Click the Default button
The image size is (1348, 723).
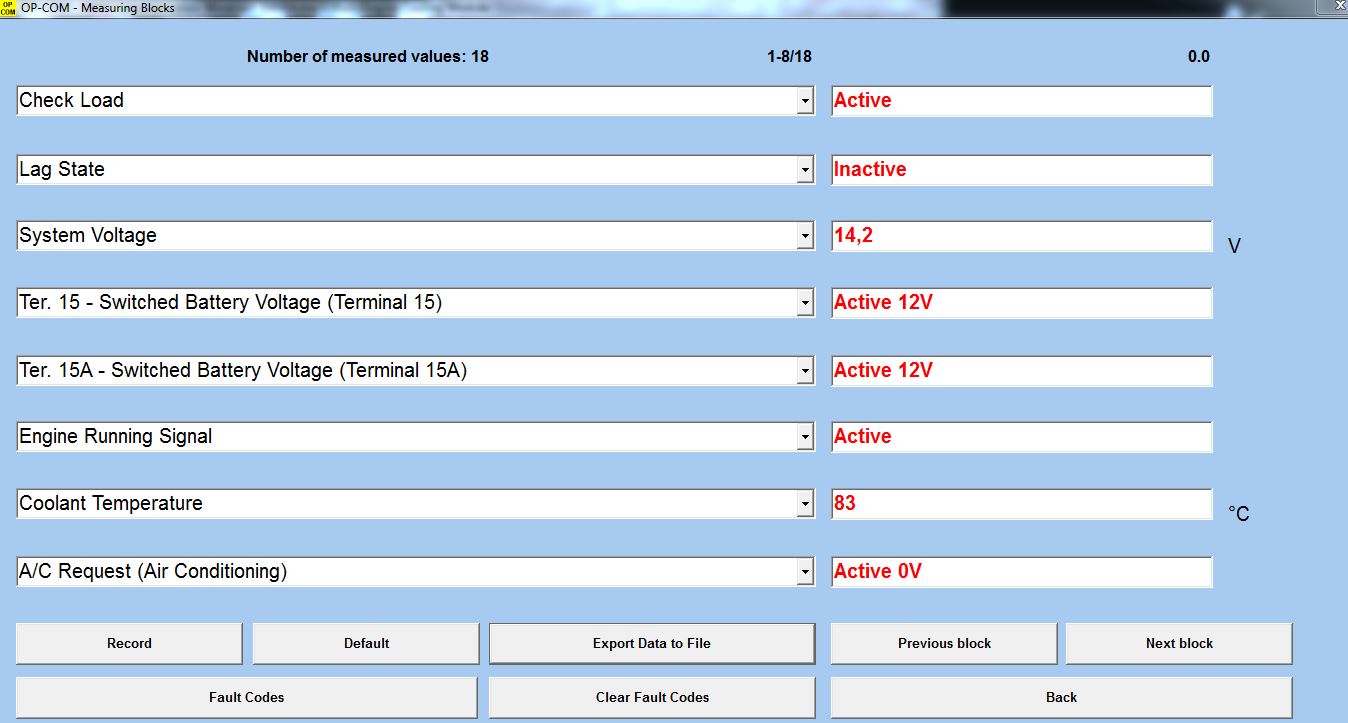click(x=366, y=643)
